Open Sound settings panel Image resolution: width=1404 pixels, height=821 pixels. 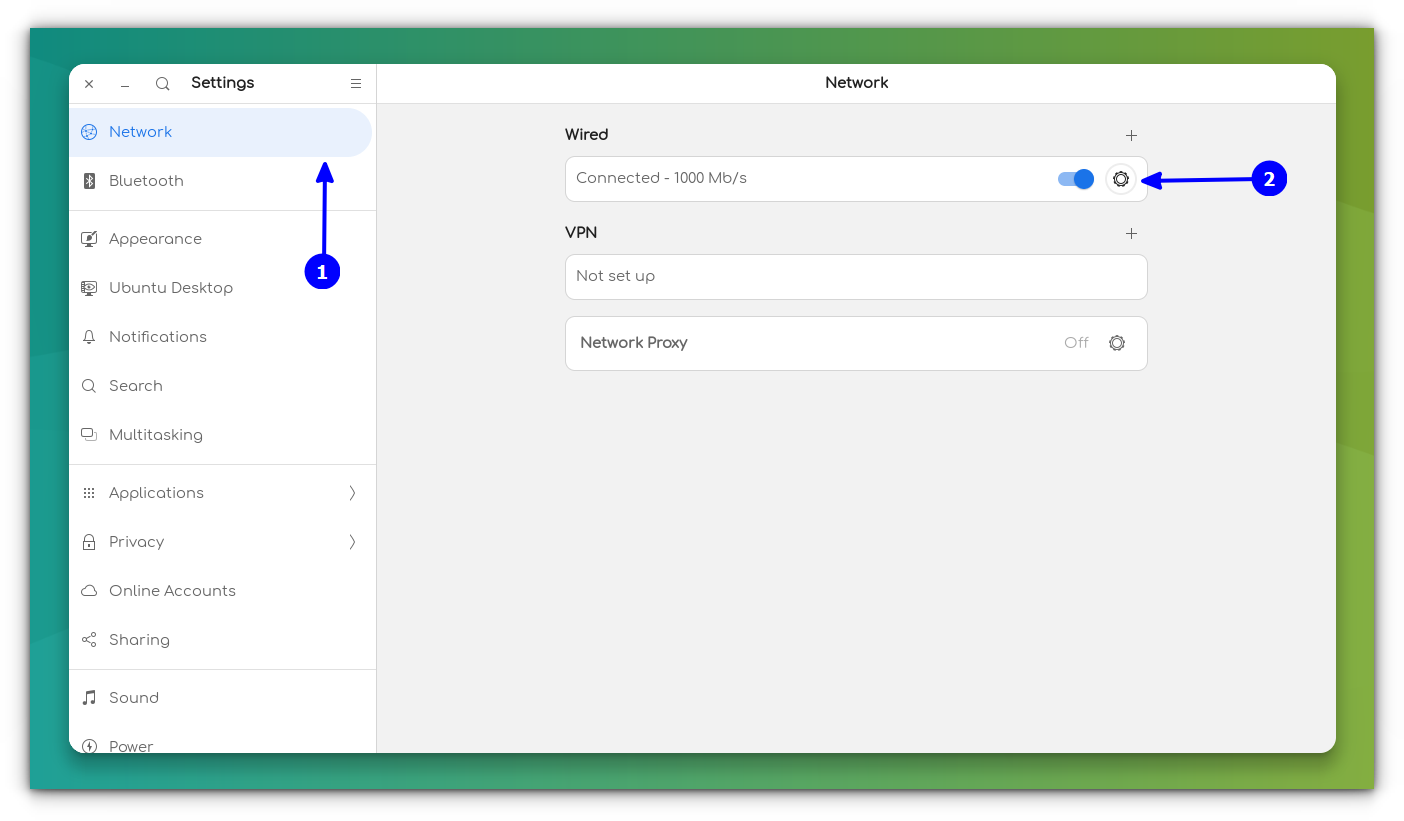pos(222,698)
